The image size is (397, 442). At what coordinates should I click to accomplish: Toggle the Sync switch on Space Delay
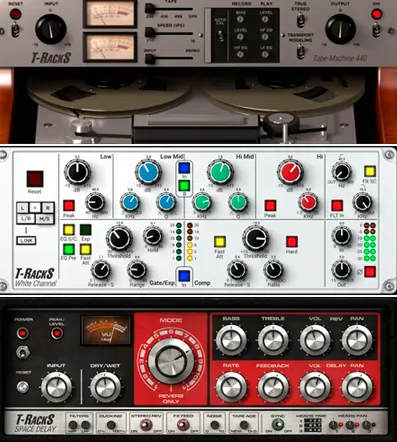click(277, 425)
